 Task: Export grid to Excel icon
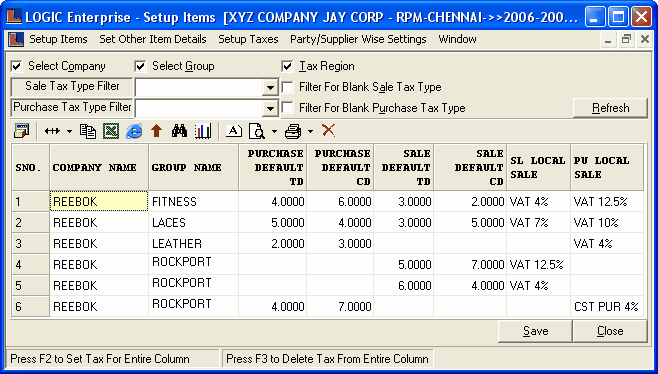point(111,131)
